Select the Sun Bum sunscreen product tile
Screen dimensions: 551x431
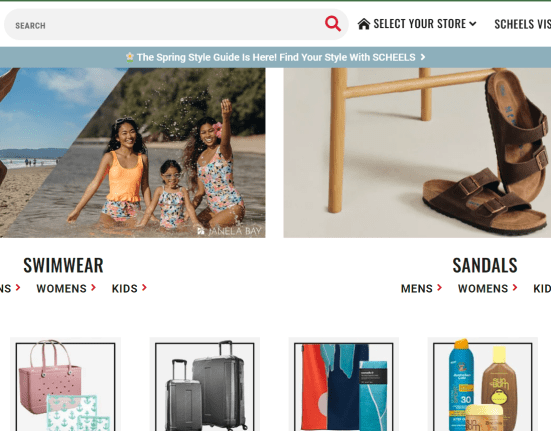[x=482, y=384]
